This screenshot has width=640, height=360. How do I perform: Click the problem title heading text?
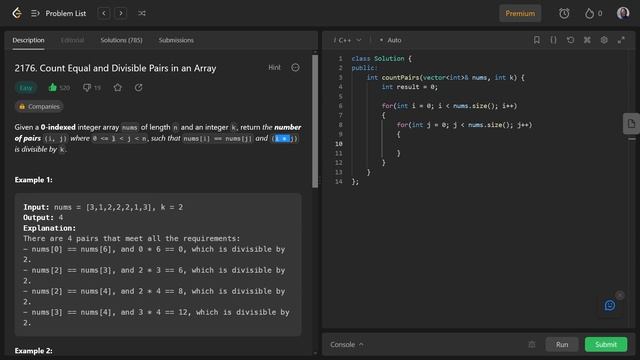point(115,68)
